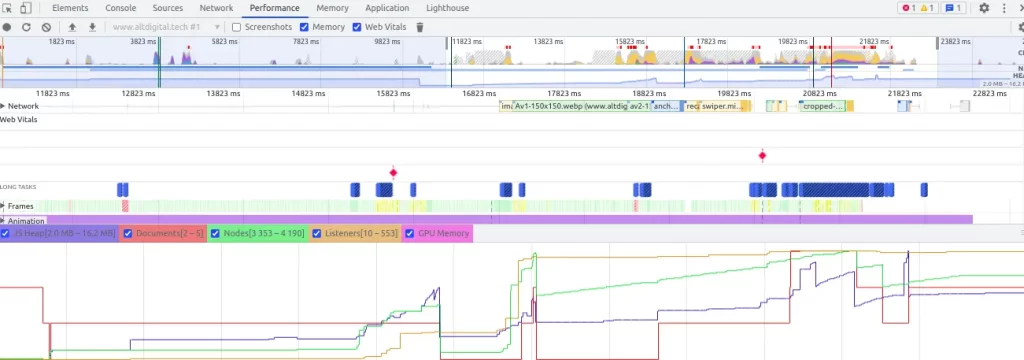Open the Console tab

click(x=121, y=8)
